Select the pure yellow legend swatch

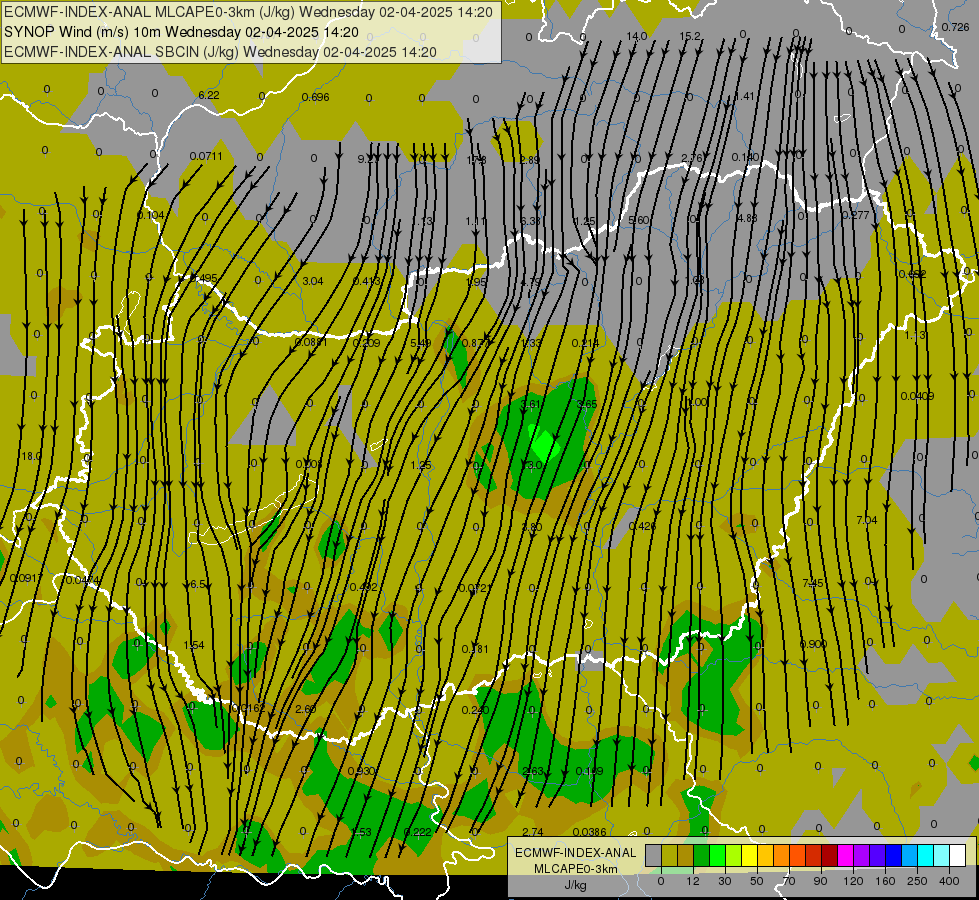749,855
